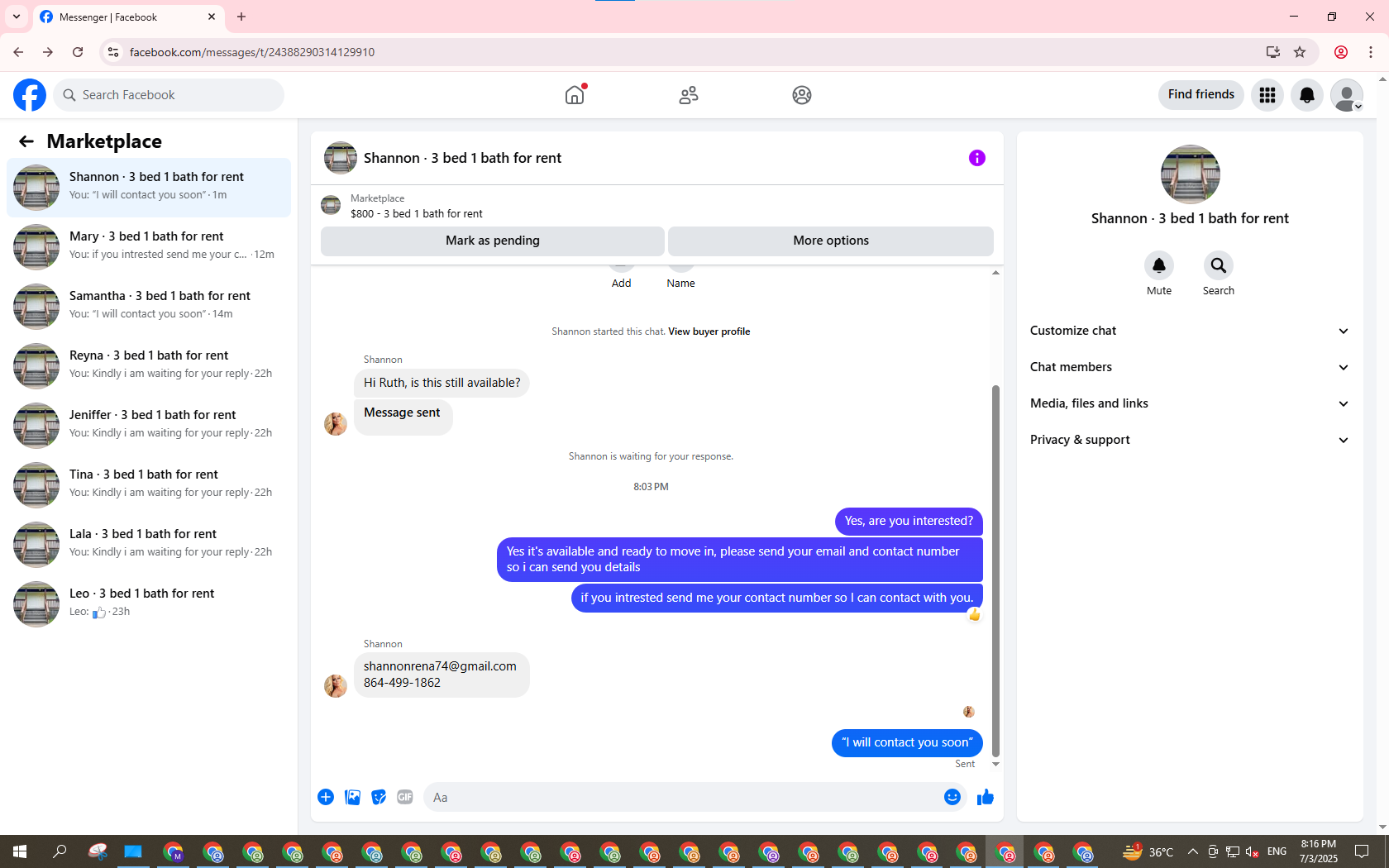The height and width of the screenshot is (868, 1389).
Task: Open the Chrome profile icon
Action: click(x=1341, y=52)
